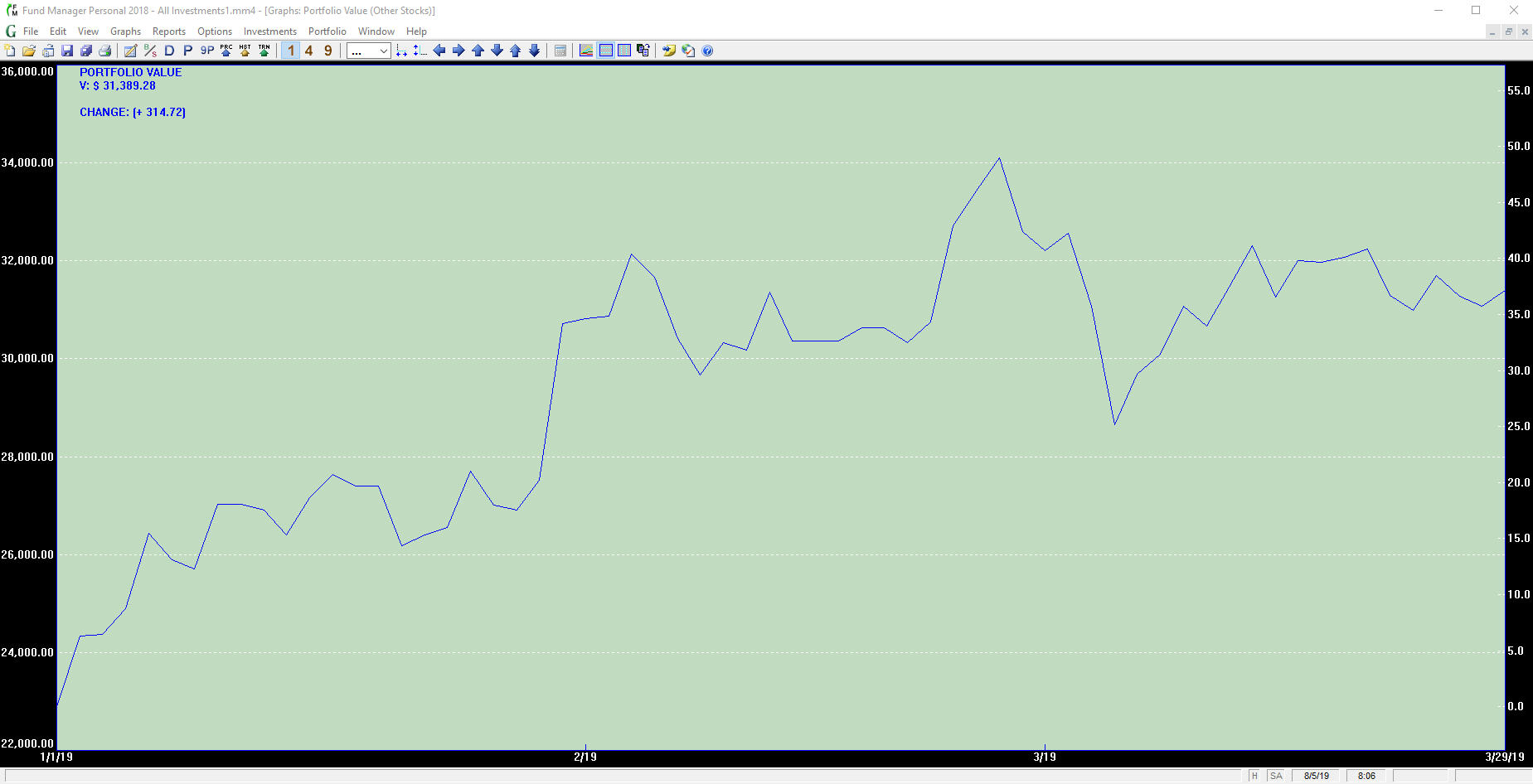This screenshot has height=784, width=1533.
Task: Click the 1/1/19 start date label
Action: [x=56, y=757]
